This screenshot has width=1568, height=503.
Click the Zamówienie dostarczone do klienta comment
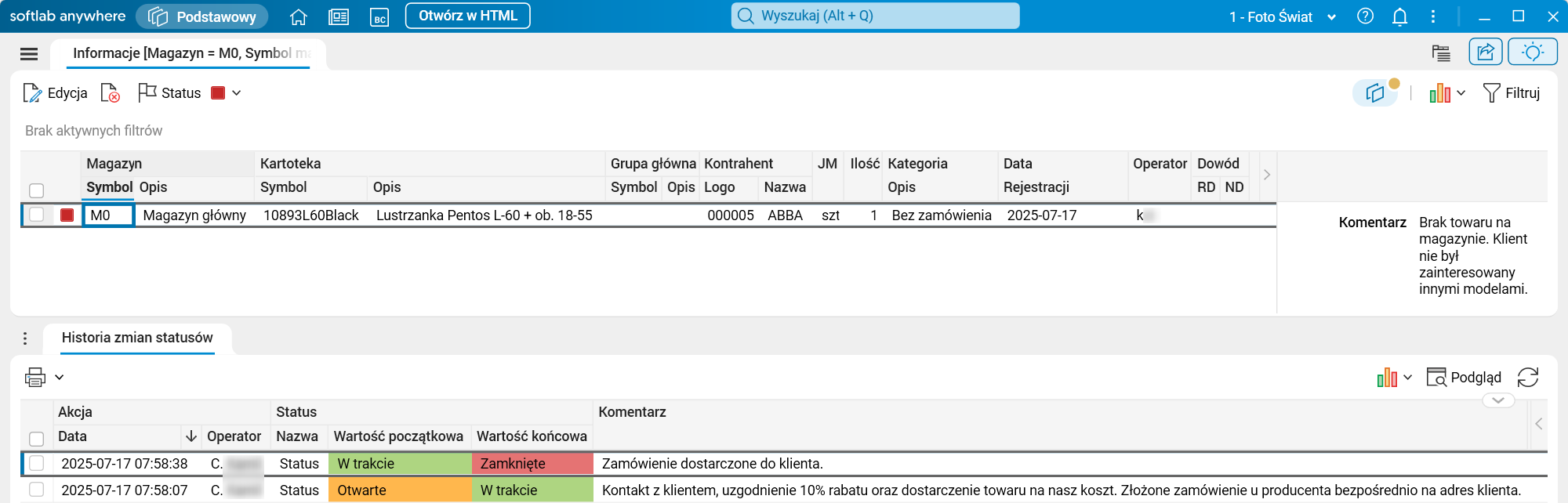[713, 464]
